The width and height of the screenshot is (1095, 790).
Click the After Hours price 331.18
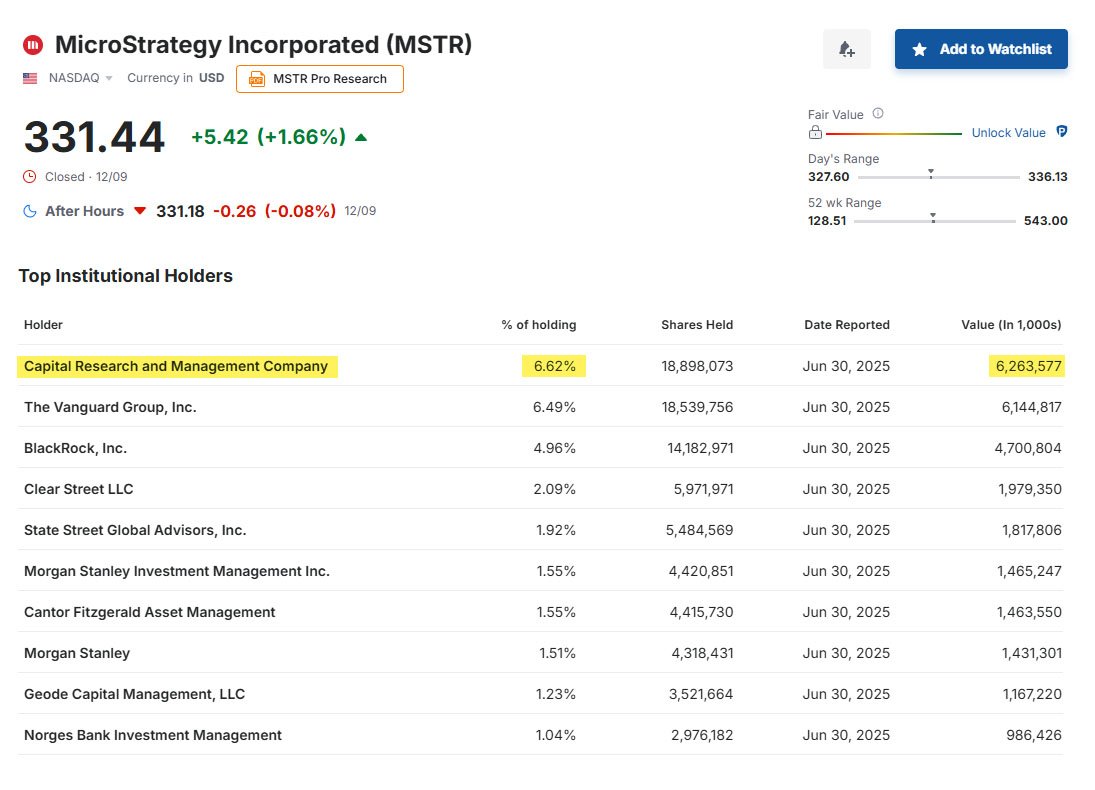click(x=180, y=211)
